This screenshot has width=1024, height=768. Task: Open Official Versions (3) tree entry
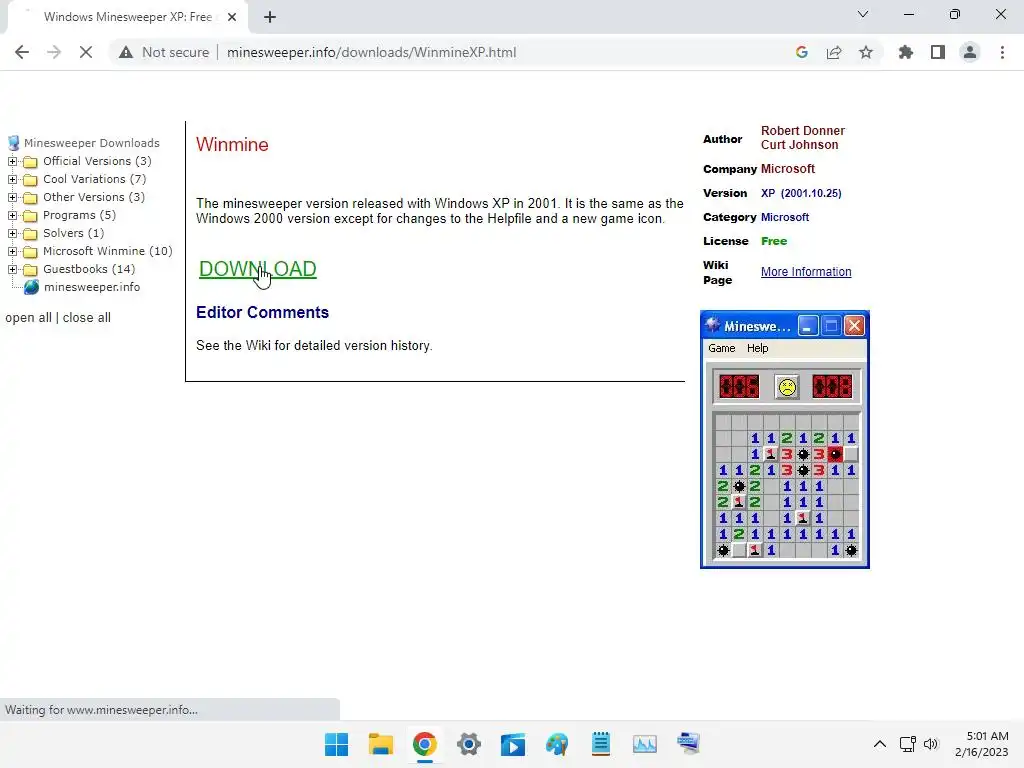[97, 161]
